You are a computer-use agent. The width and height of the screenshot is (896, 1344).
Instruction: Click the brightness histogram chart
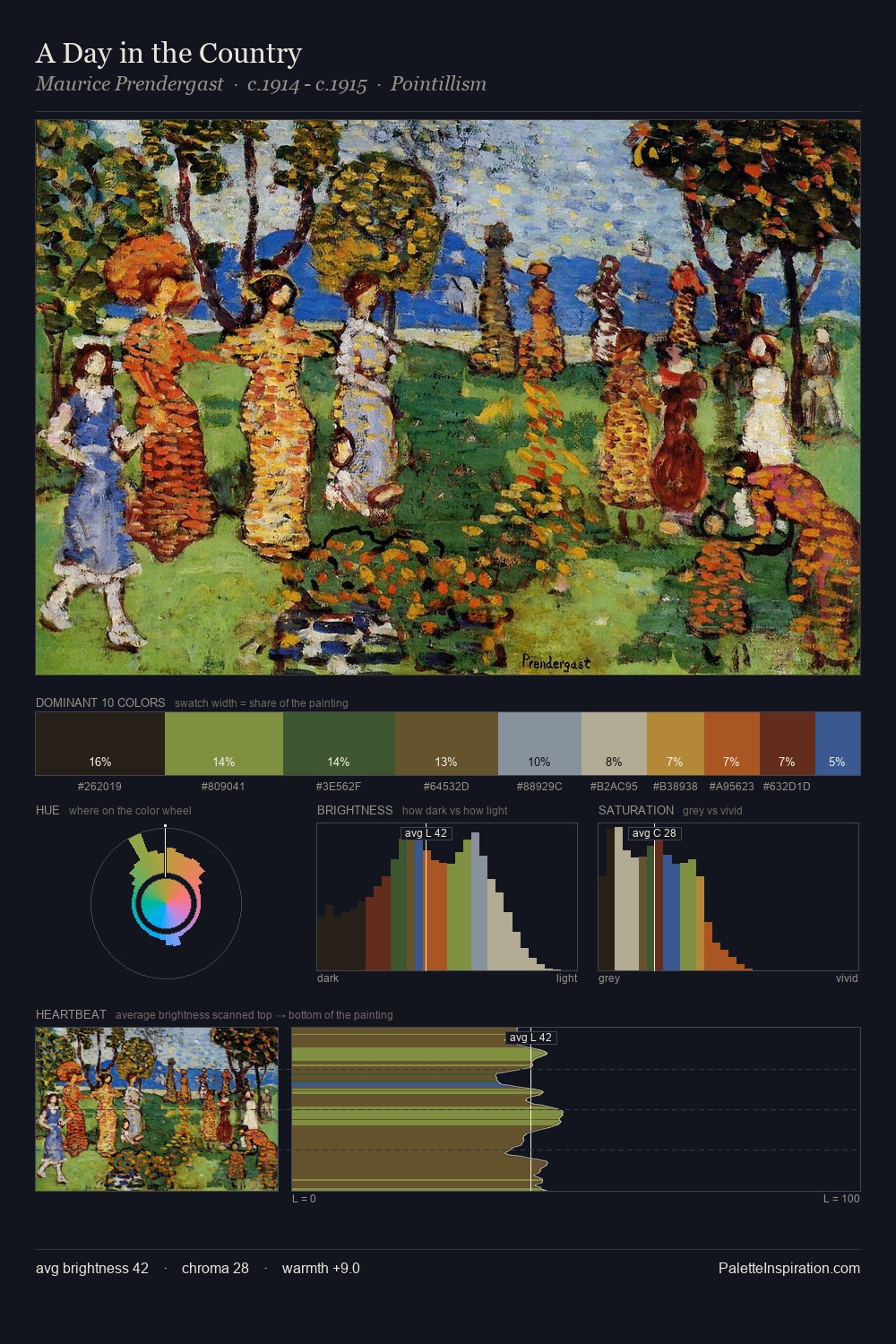click(447, 897)
